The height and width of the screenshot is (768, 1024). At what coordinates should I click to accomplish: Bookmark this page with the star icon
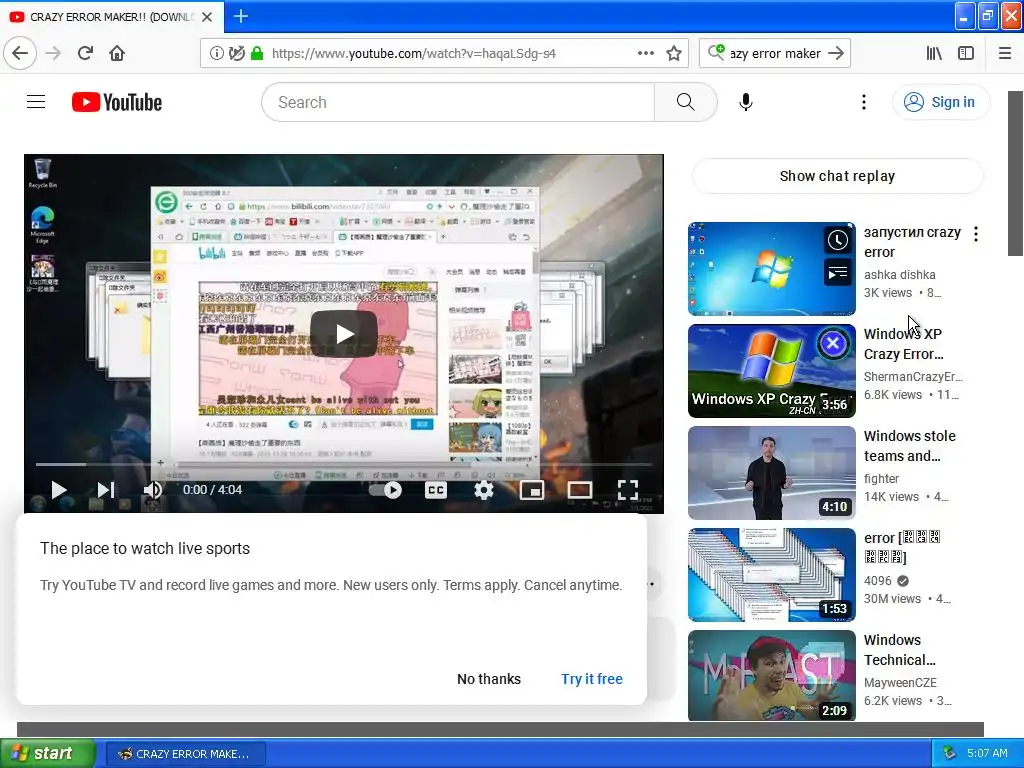point(674,53)
